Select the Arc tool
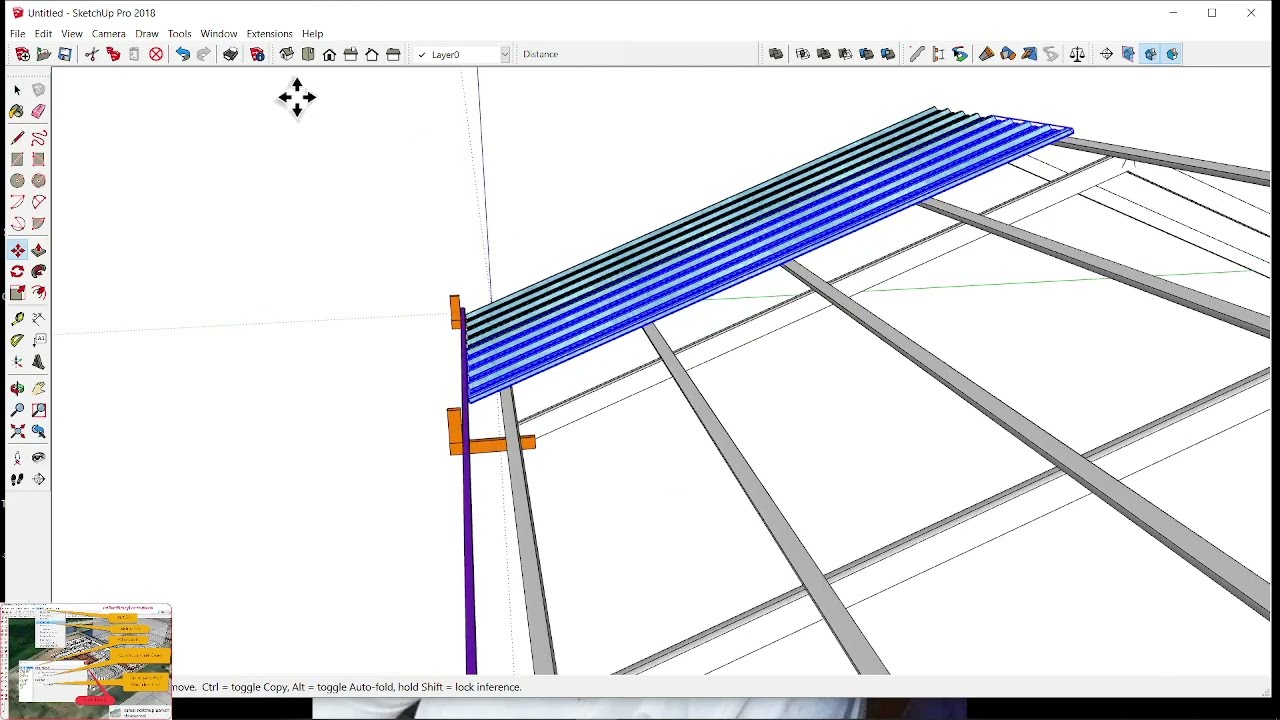Image resolution: width=1280 pixels, height=720 pixels. tap(17, 203)
